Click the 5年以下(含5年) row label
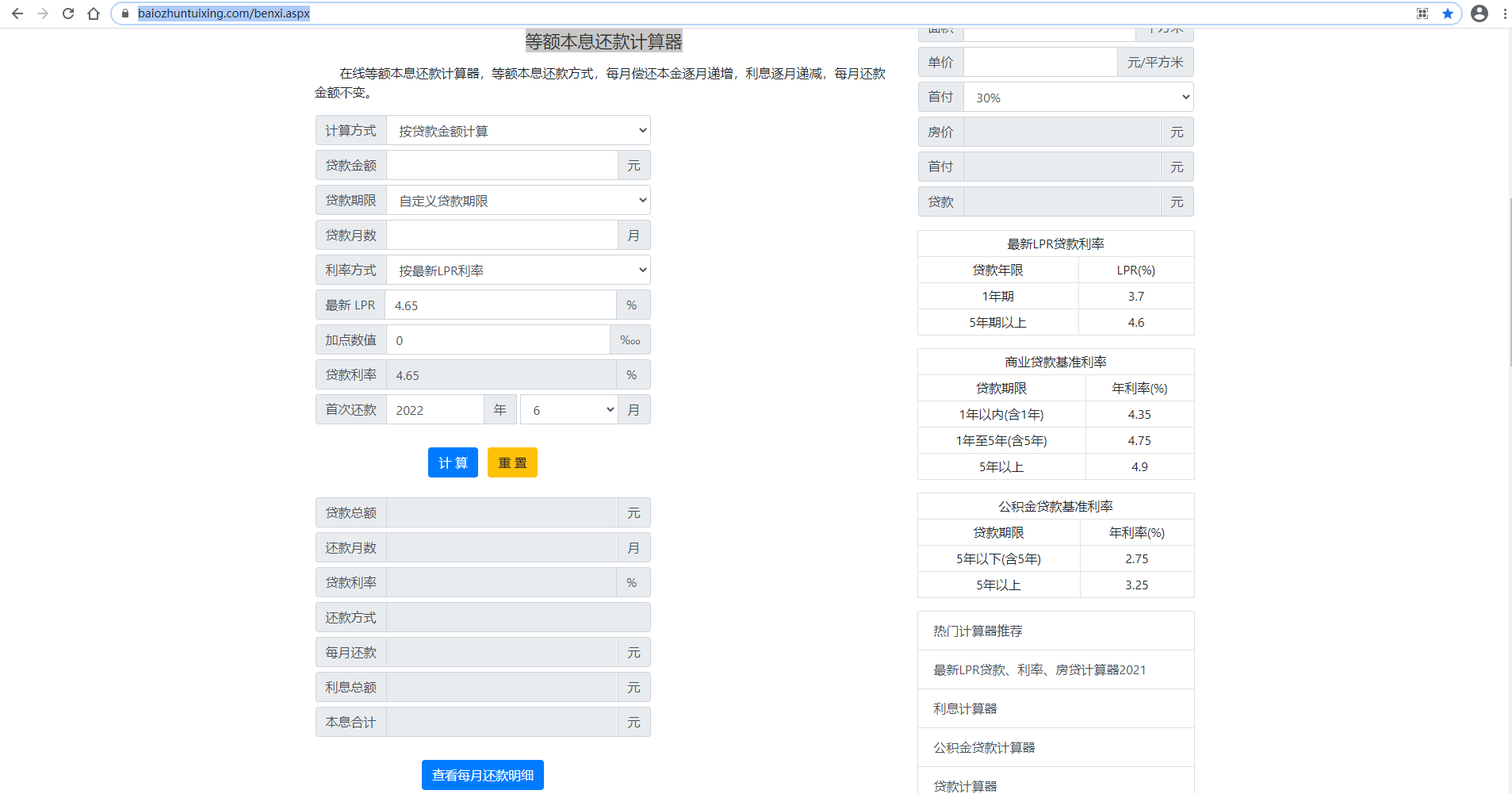 pyautogui.click(x=998, y=559)
